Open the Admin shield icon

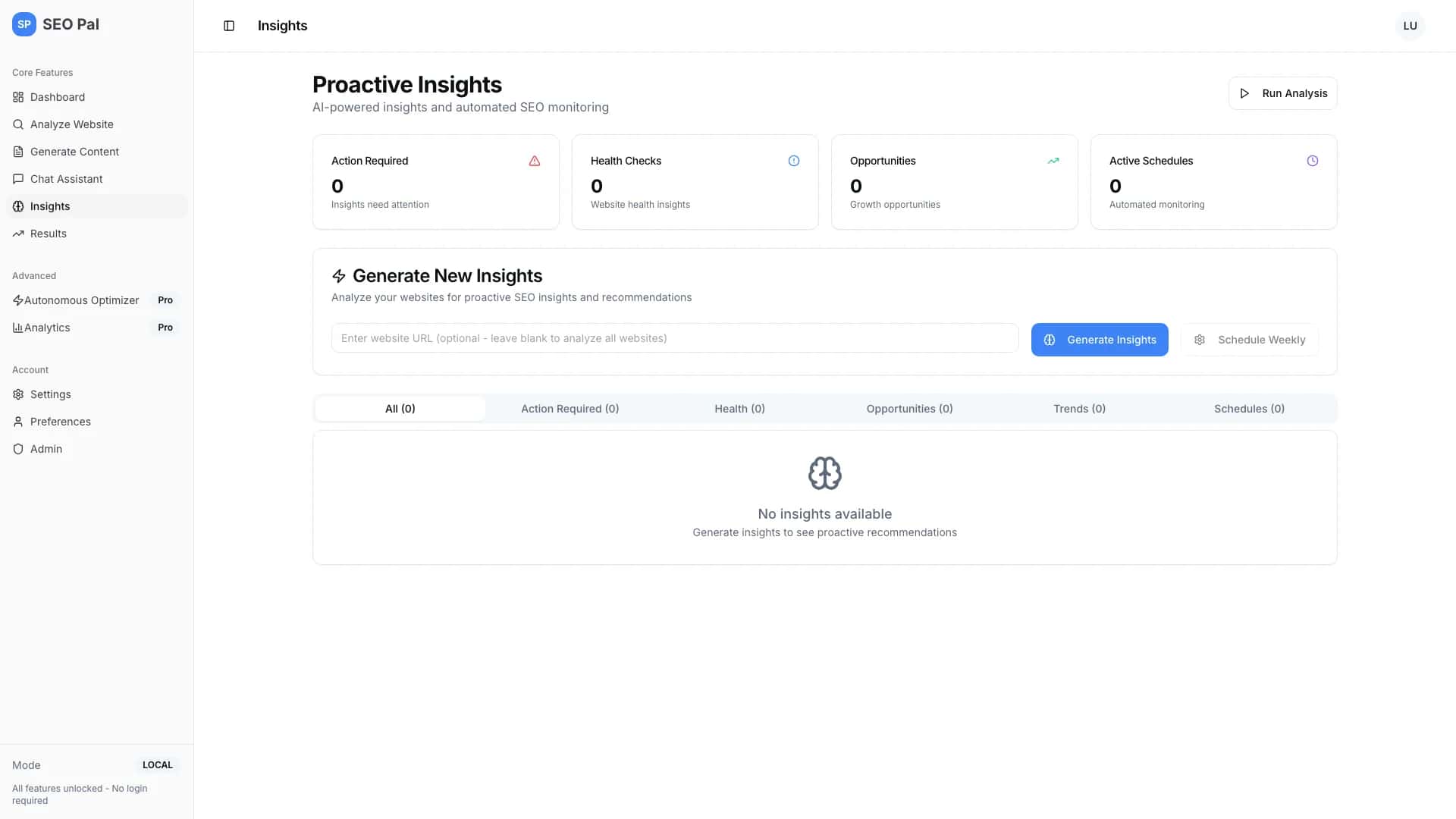click(x=18, y=448)
